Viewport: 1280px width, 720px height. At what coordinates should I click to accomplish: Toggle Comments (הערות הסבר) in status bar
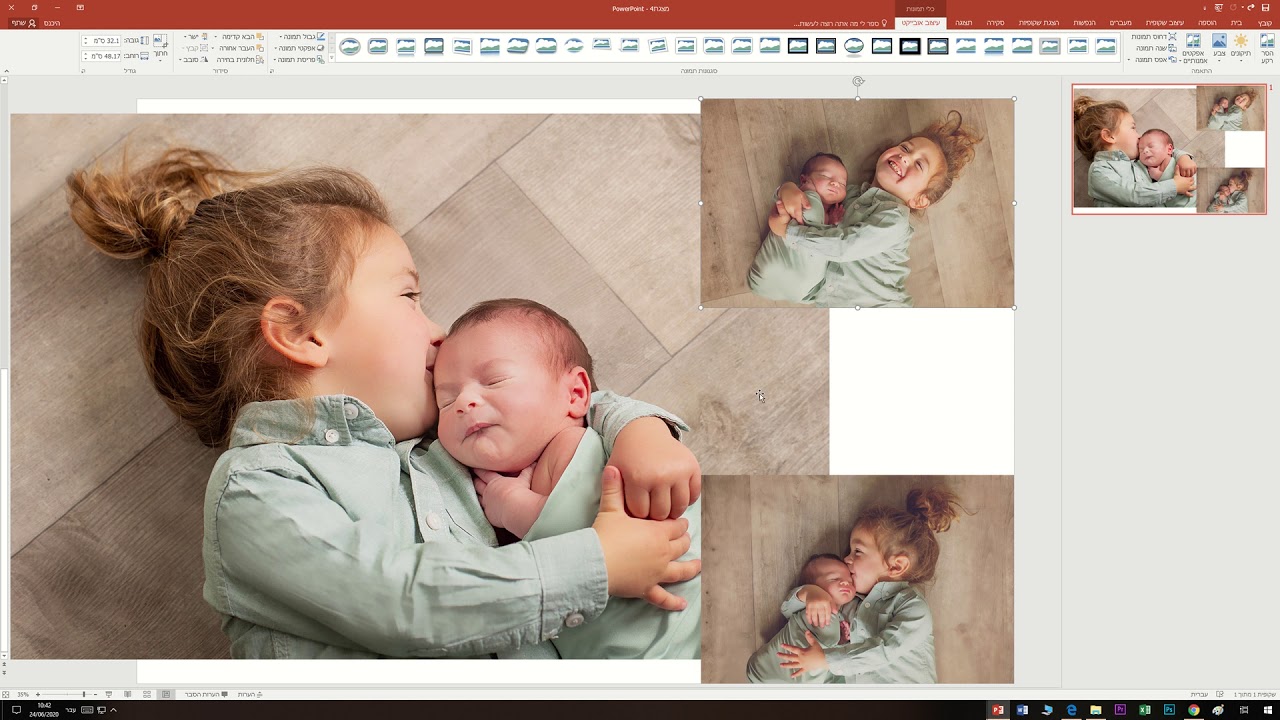(207, 694)
